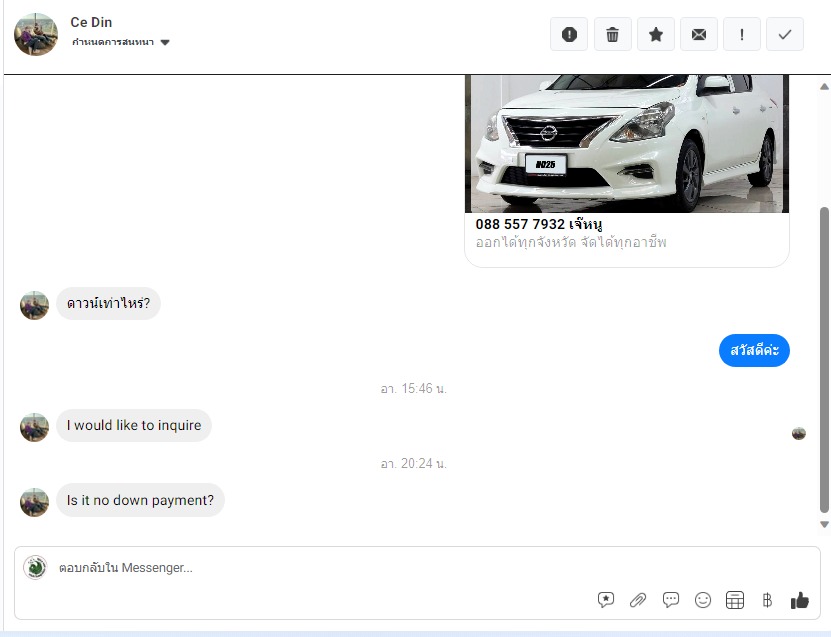
Task: Click Ce Din's header profile picture
Action: click(x=36, y=34)
